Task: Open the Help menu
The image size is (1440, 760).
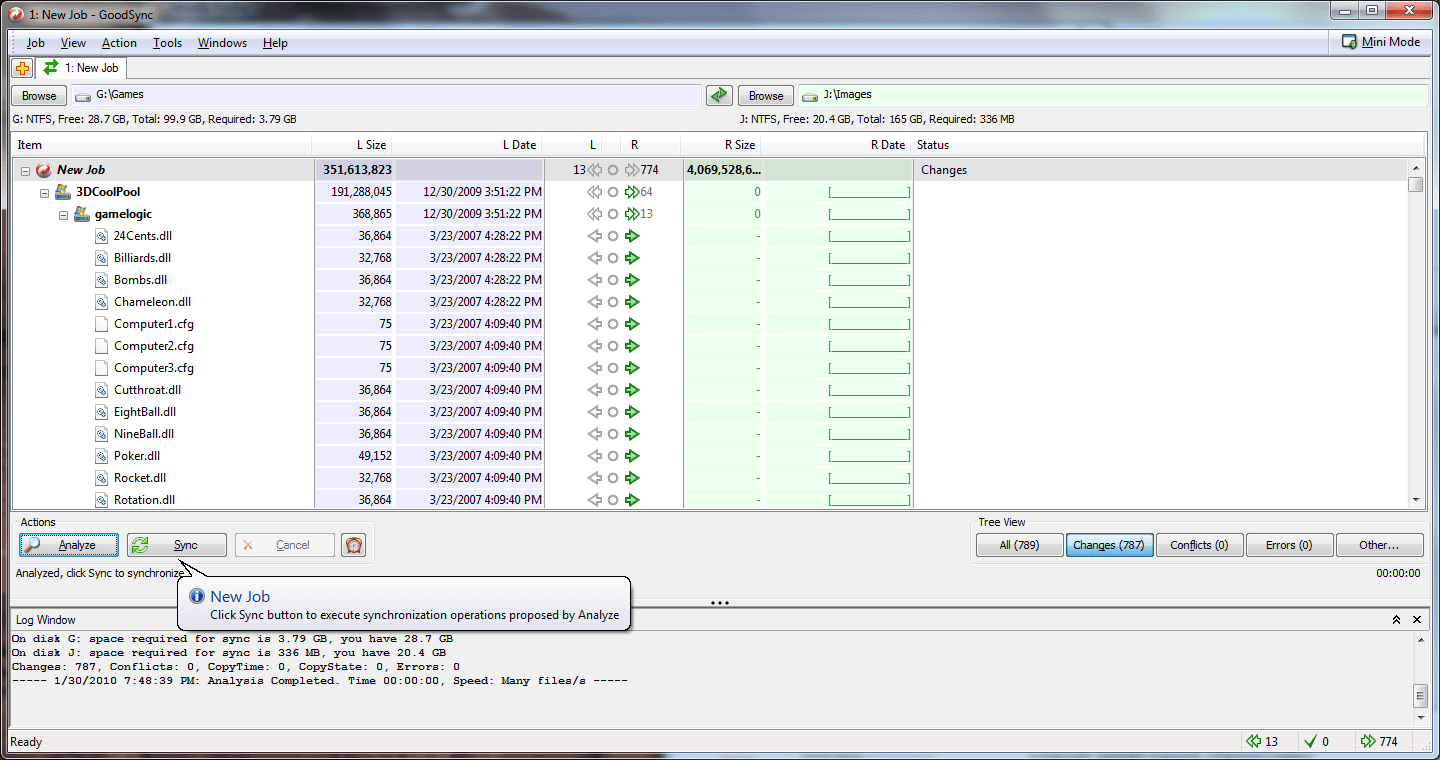Action: click(x=275, y=43)
